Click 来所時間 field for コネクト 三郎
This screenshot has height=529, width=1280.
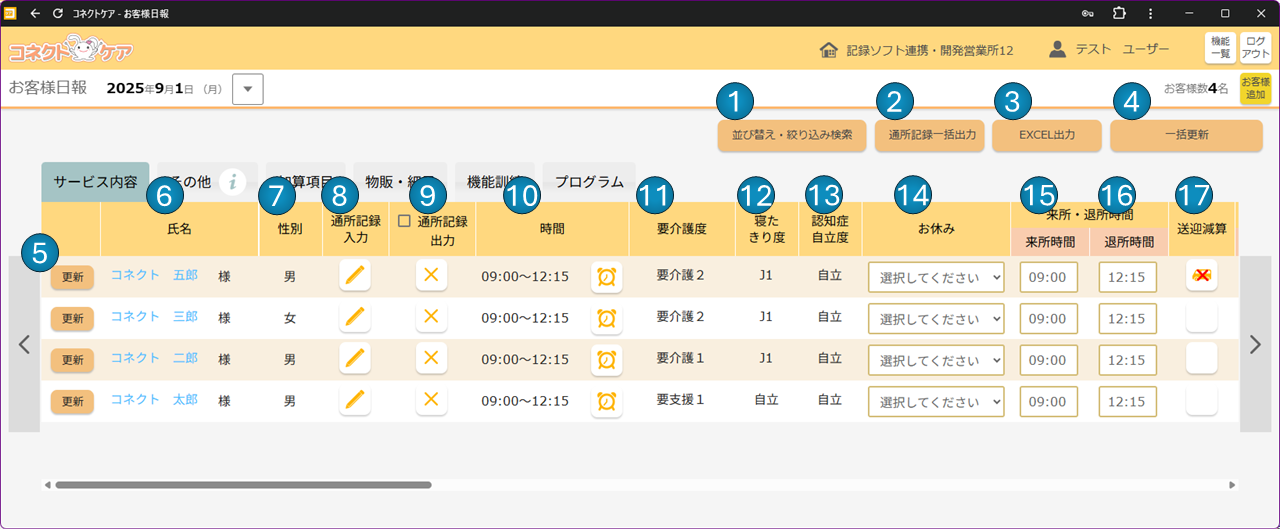pyautogui.click(x=1047, y=318)
